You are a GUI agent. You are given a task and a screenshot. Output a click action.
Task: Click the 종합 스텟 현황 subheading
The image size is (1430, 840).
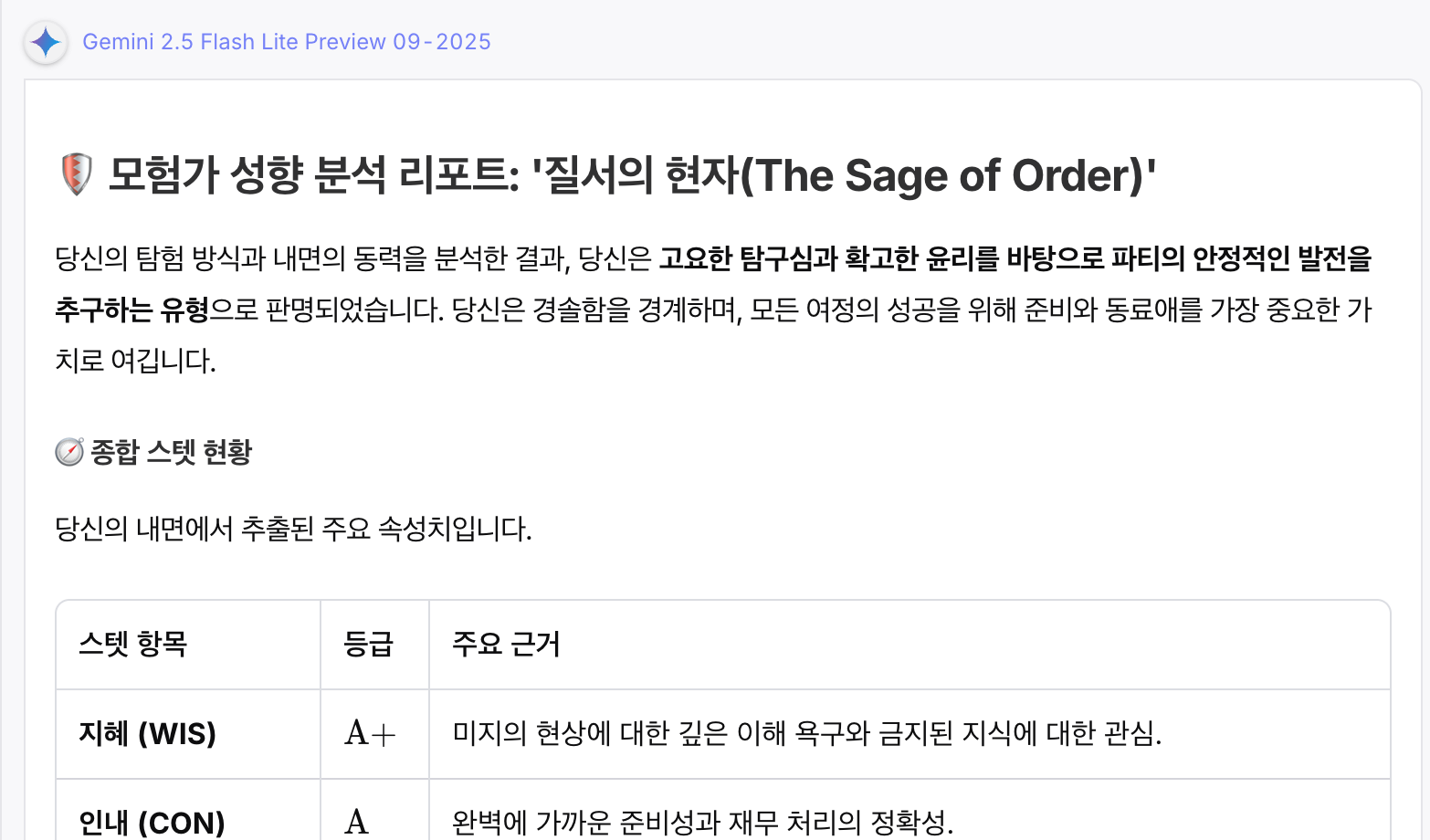[171, 452]
